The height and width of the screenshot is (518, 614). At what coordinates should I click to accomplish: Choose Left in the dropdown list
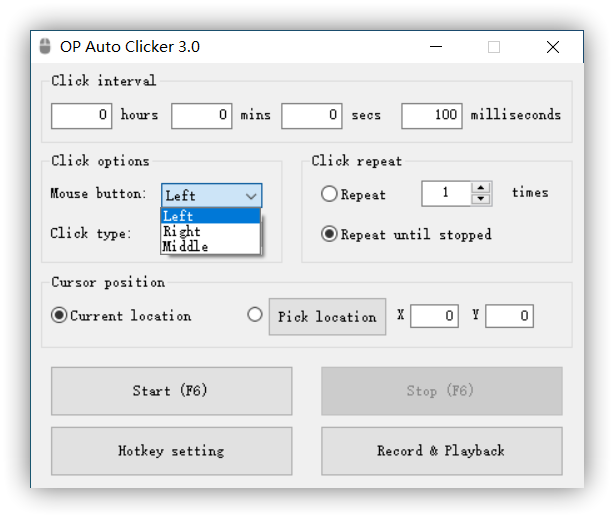[210, 216]
